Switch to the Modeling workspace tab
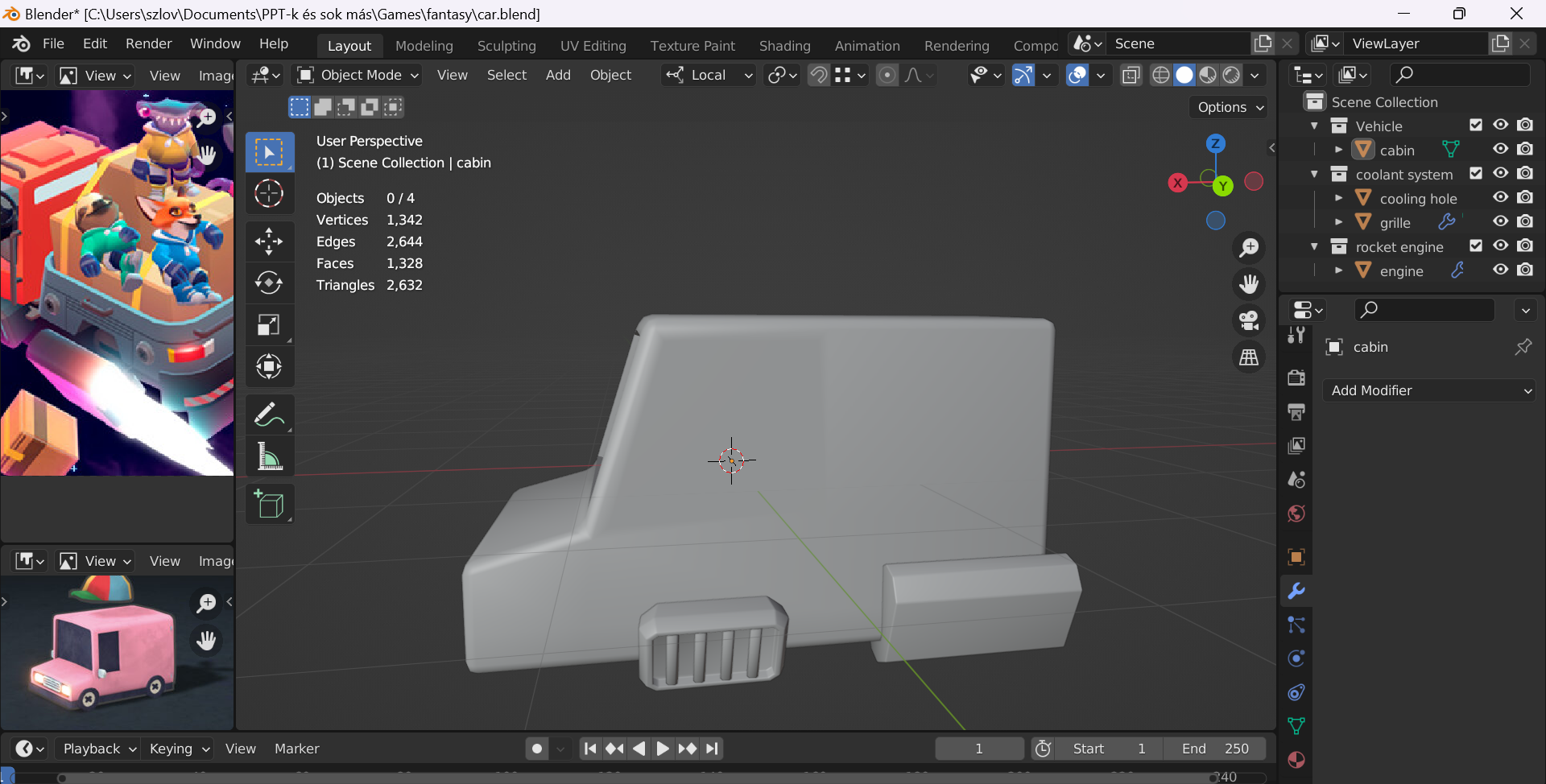Screen dimensions: 1546x784 click(x=424, y=46)
